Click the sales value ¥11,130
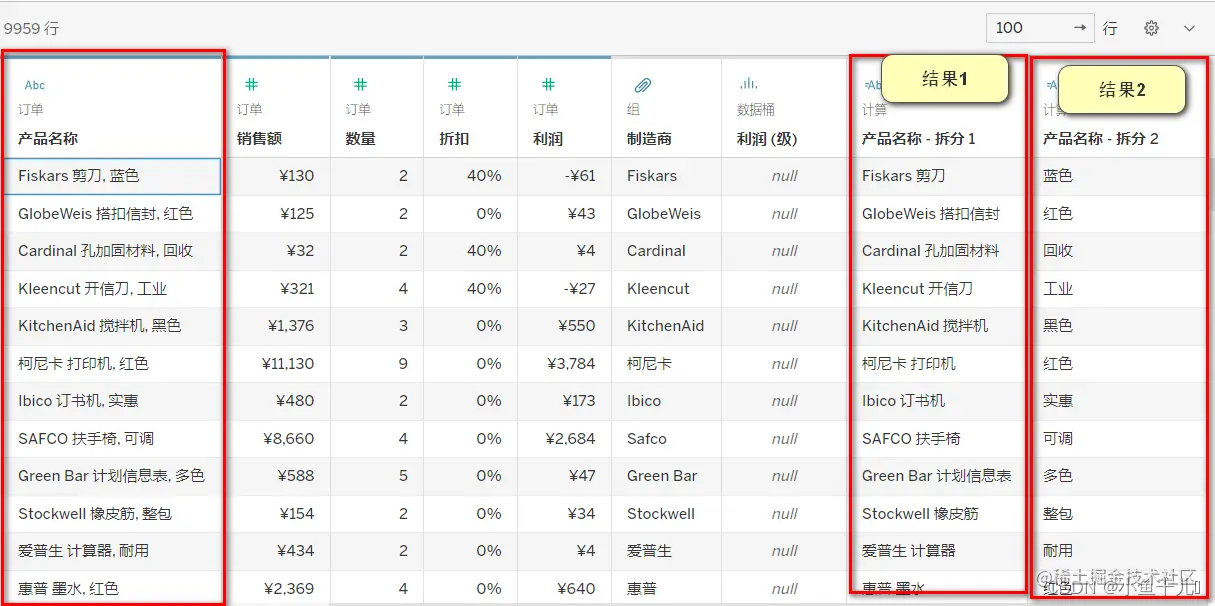 click(288, 364)
